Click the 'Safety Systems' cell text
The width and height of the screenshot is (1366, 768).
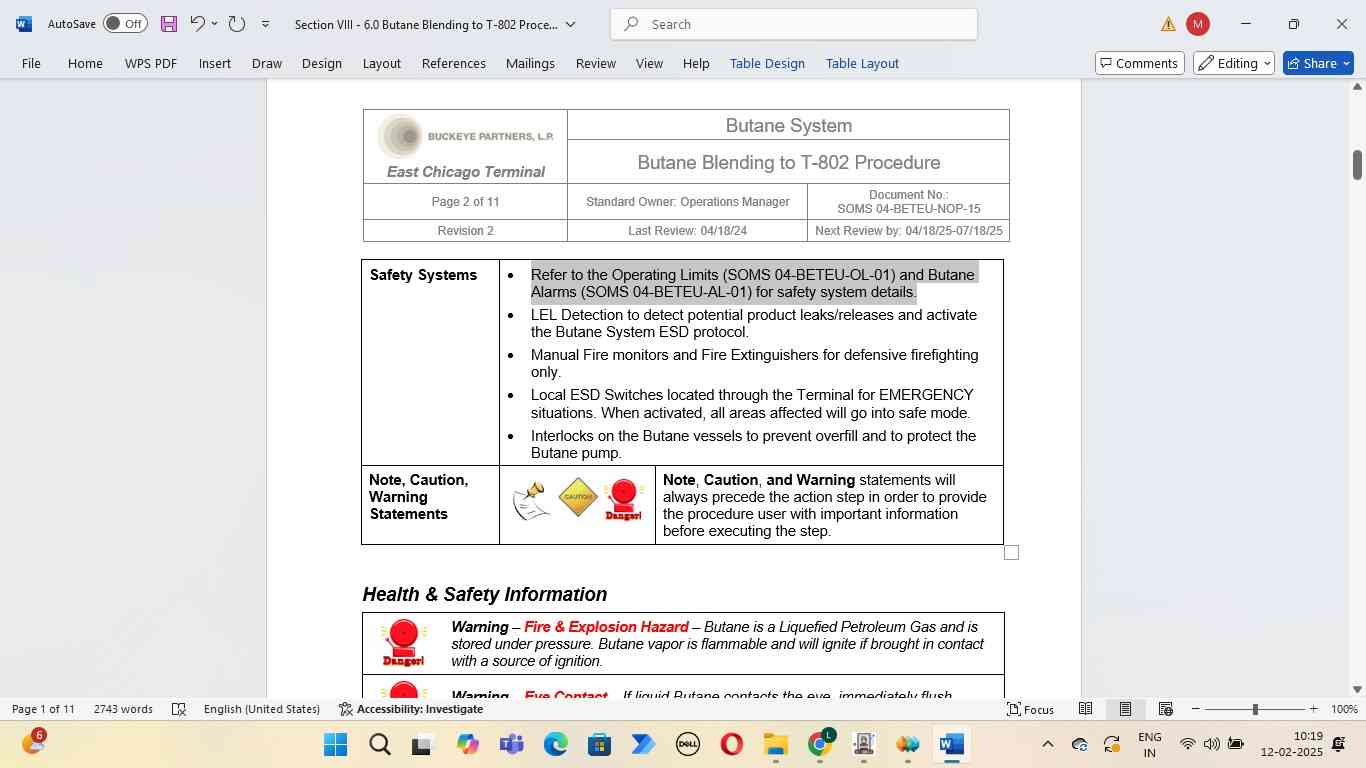coord(423,275)
